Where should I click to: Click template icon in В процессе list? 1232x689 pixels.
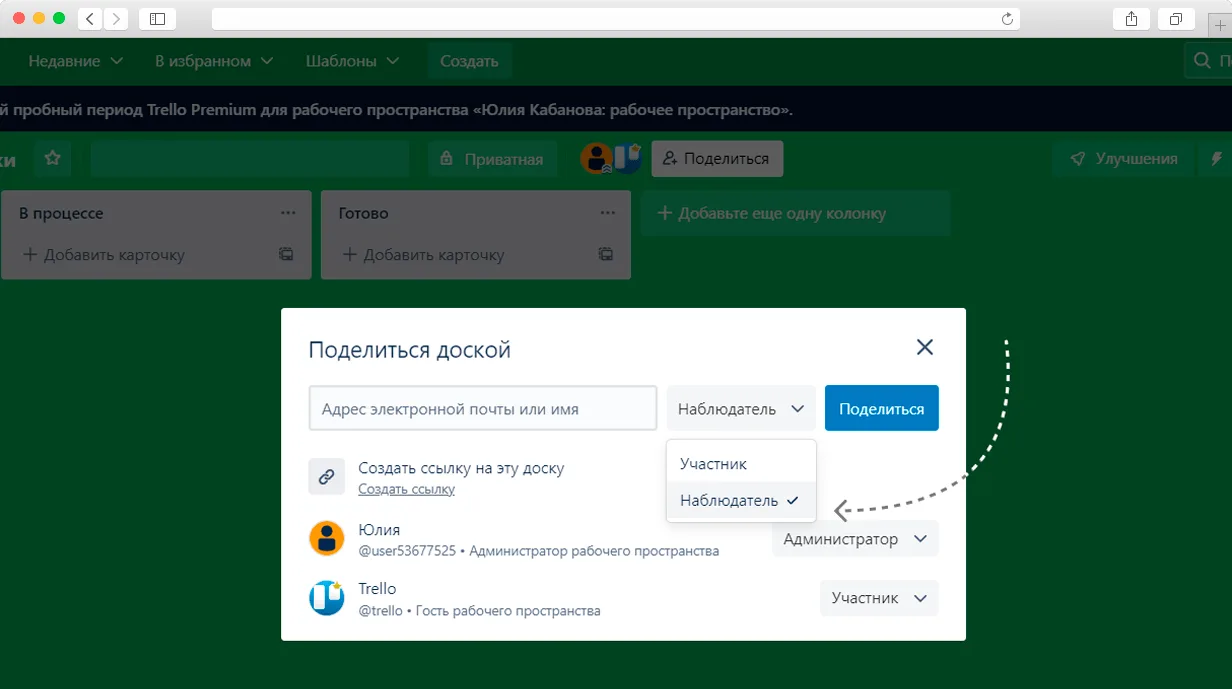point(286,254)
